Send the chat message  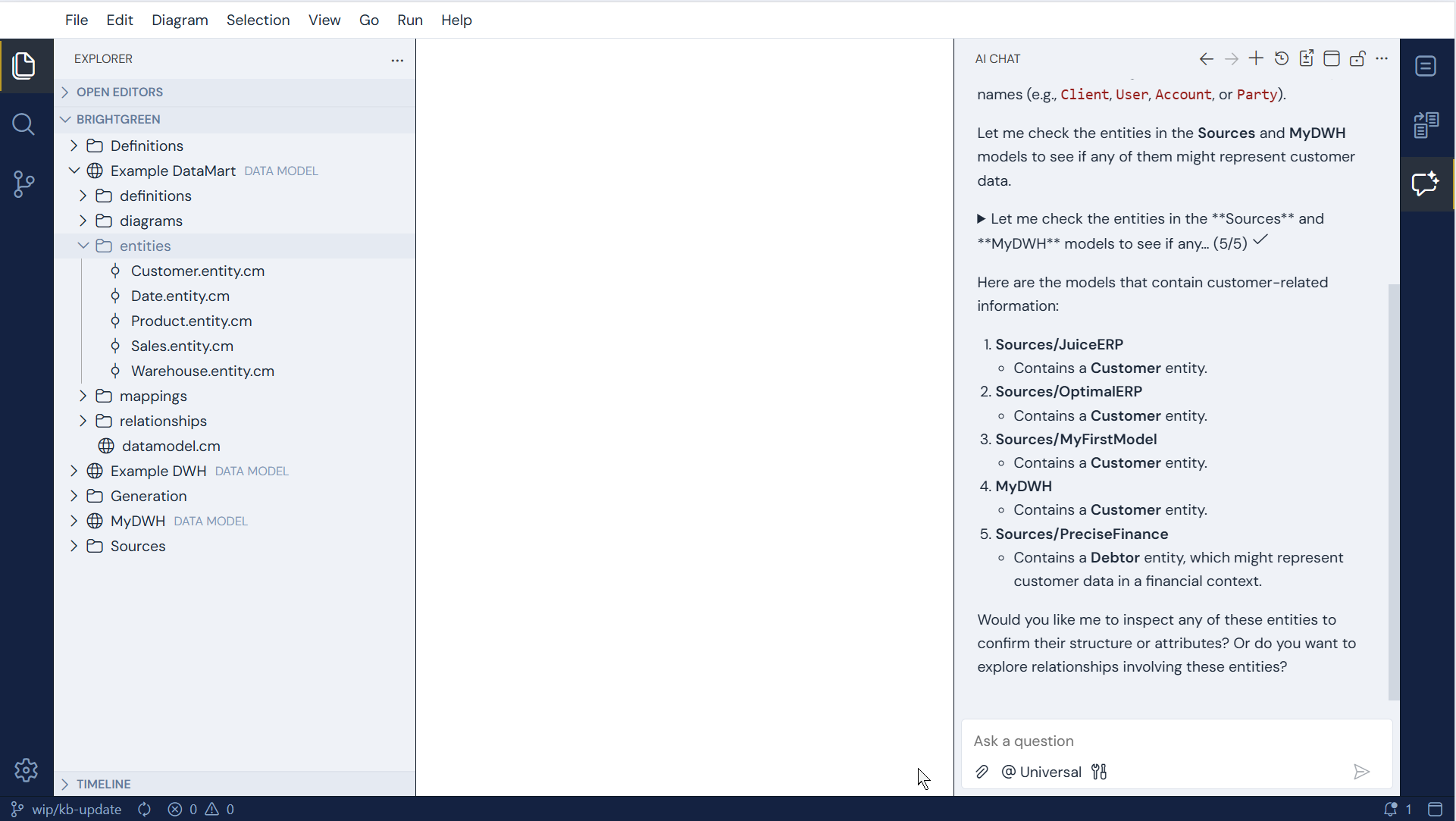coord(1361,772)
